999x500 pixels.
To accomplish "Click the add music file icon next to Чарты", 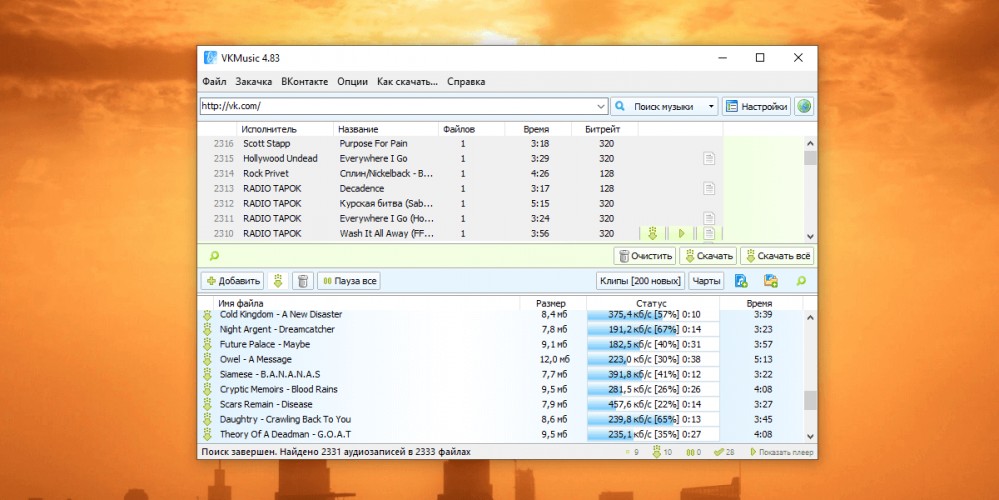I will (741, 281).
